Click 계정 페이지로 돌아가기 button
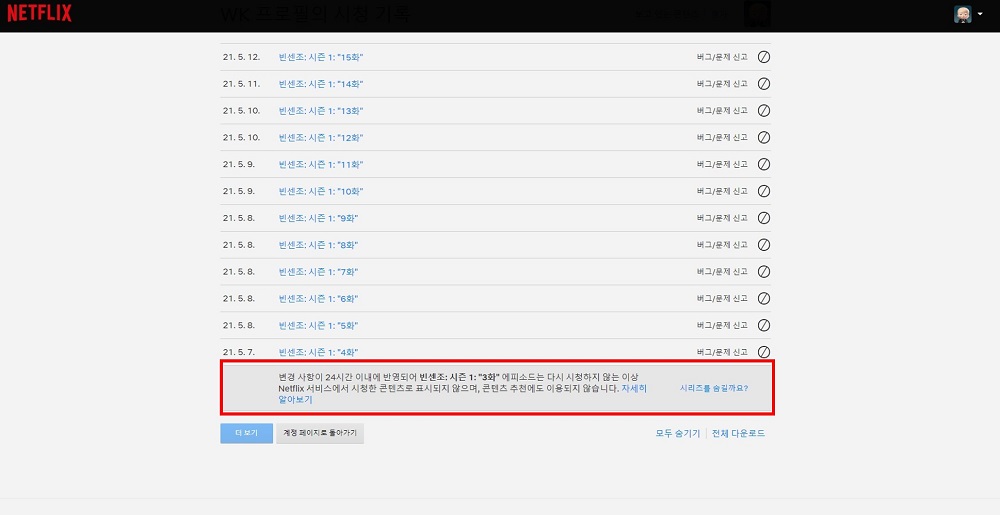This screenshot has width=1000, height=515. tap(320, 433)
